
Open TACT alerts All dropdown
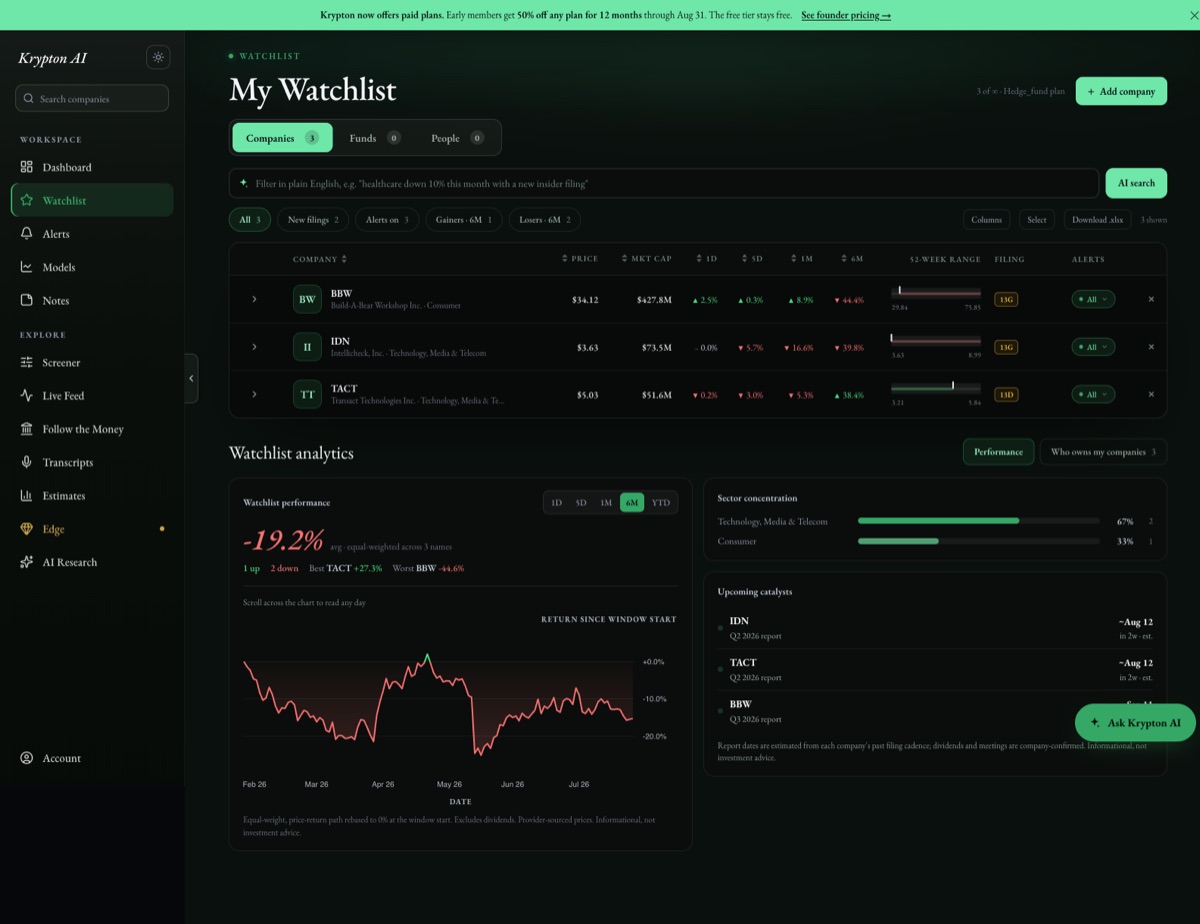pyautogui.click(x=1093, y=394)
